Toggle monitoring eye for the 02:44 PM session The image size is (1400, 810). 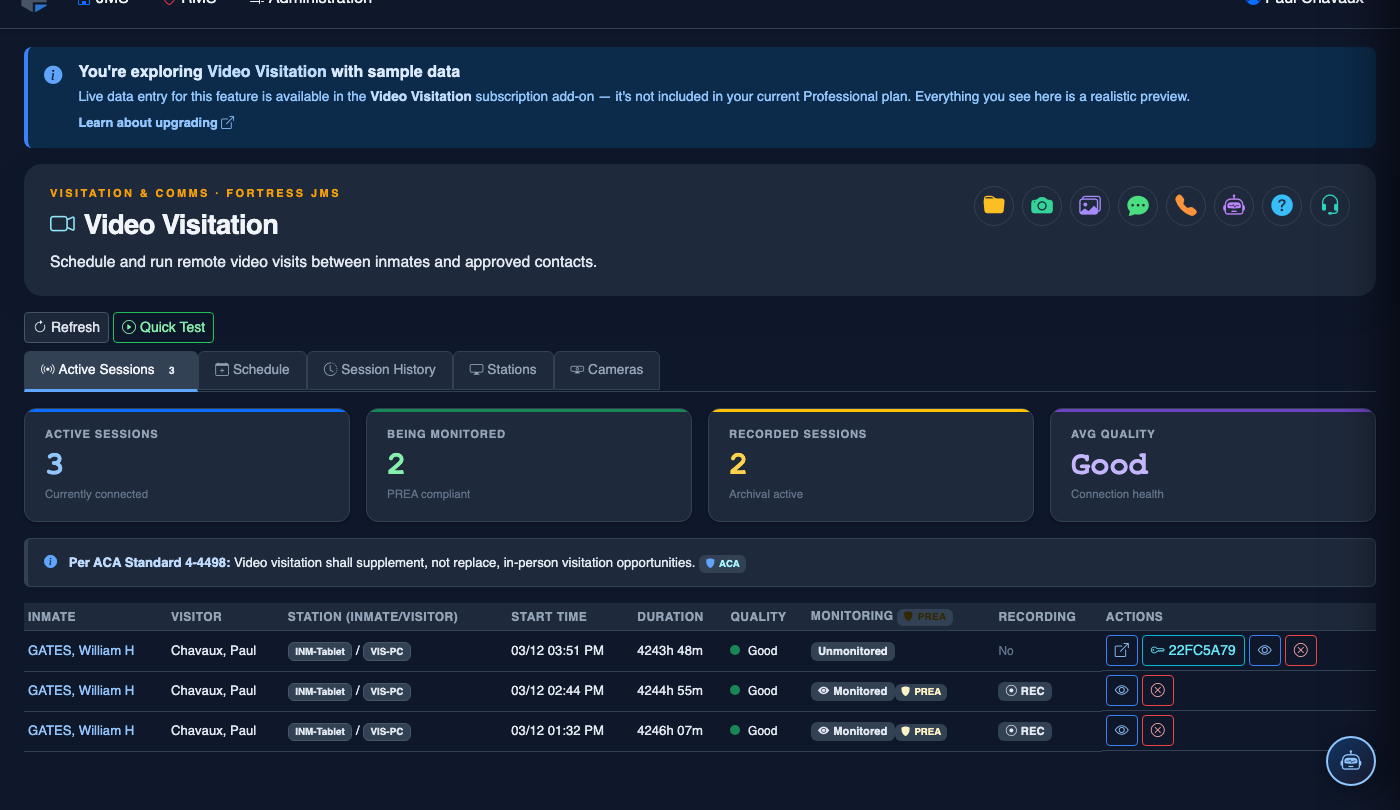1122,691
